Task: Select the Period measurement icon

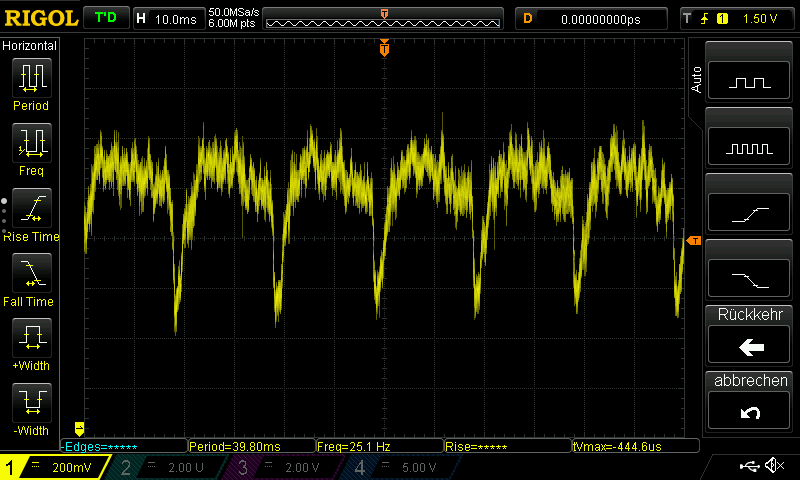Action: (x=31, y=78)
